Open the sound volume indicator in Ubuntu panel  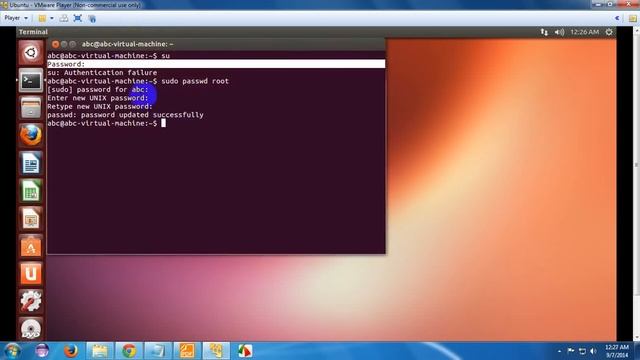click(x=559, y=32)
